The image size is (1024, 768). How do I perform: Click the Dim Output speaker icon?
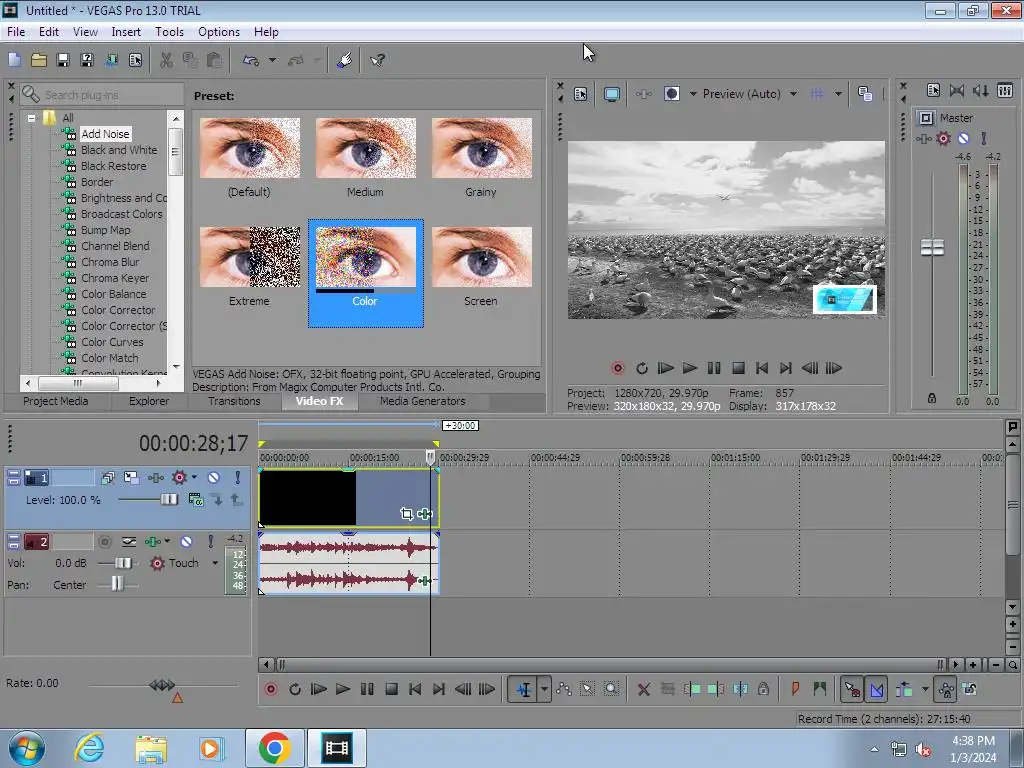[x=980, y=91]
